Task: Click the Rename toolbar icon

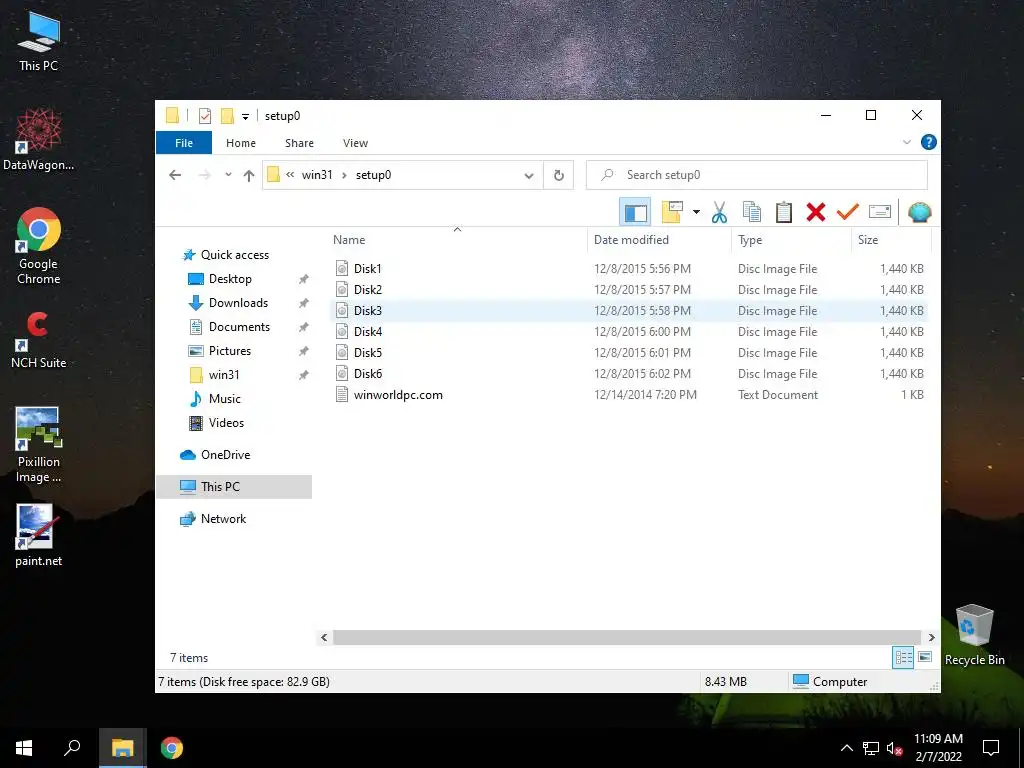Action: click(x=880, y=212)
